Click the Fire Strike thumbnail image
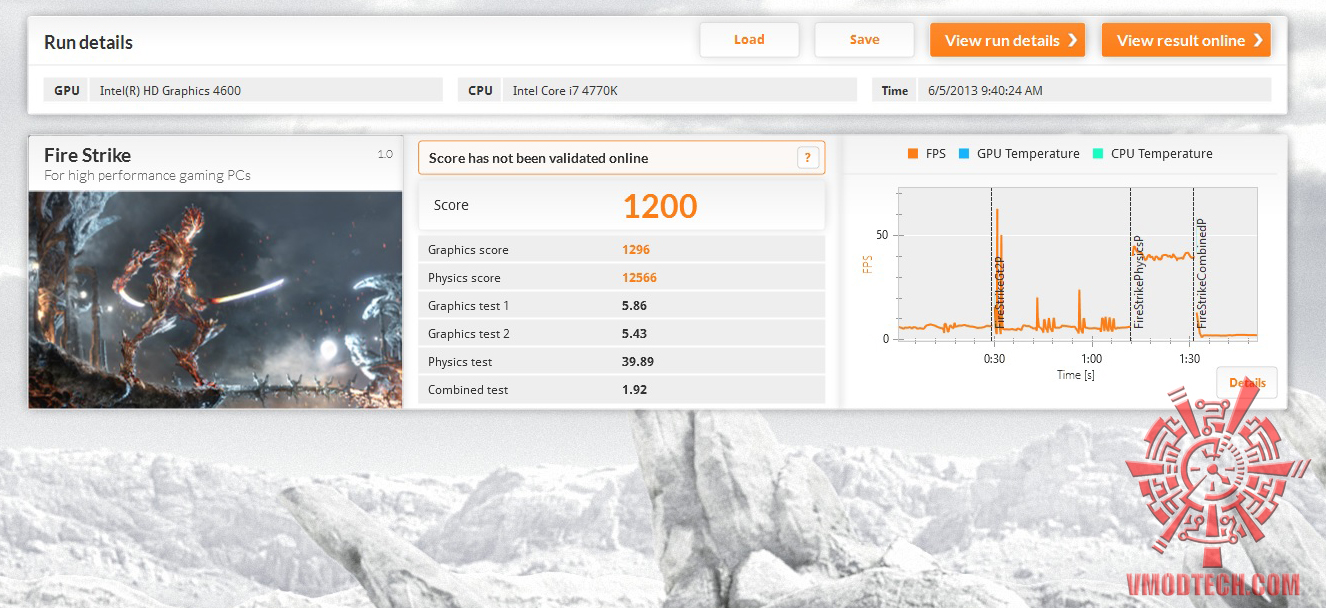 coord(215,299)
